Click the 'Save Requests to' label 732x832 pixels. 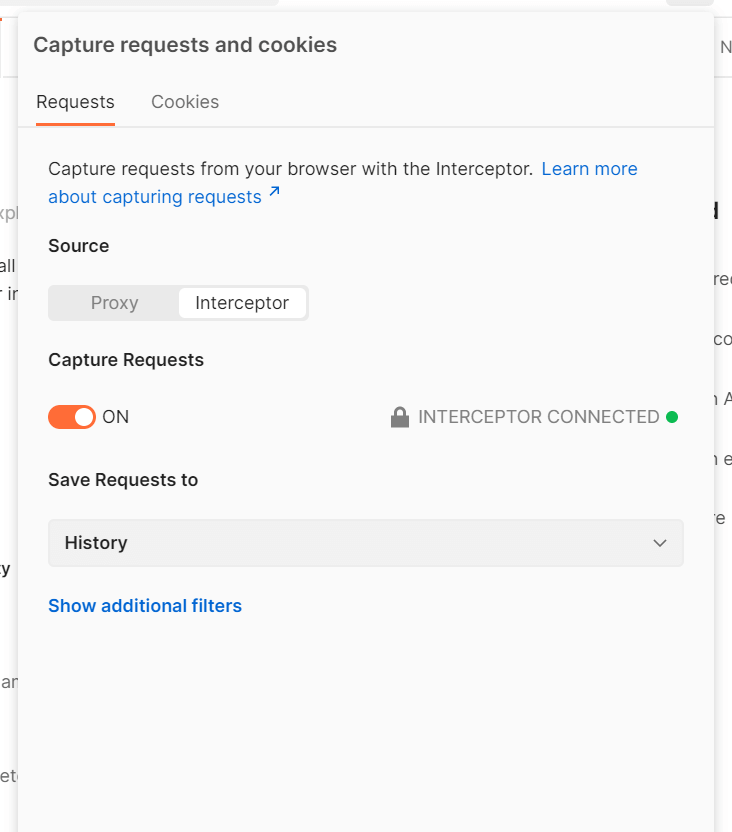tap(123, 480)
